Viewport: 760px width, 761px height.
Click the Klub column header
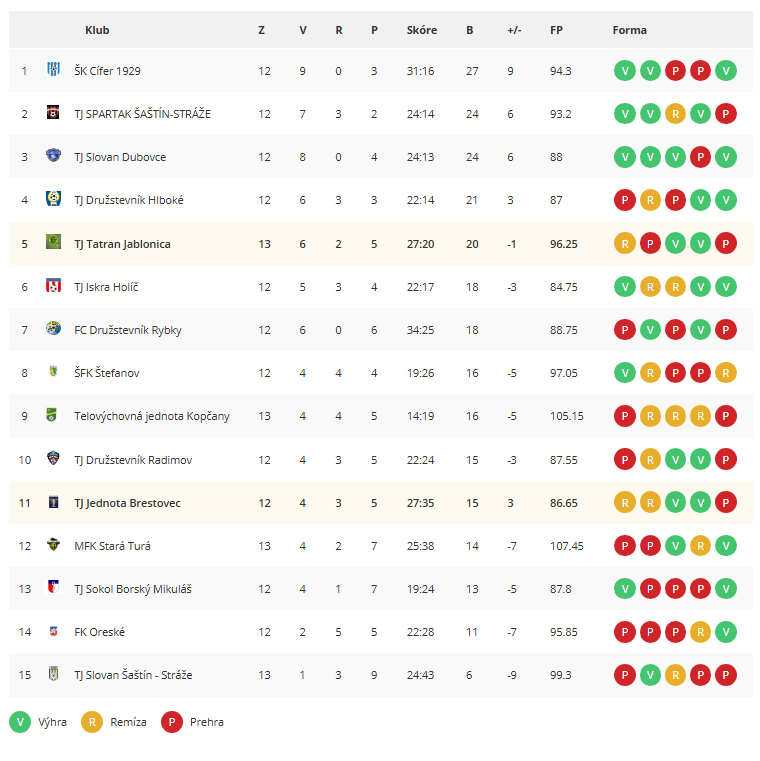(97, 30)
